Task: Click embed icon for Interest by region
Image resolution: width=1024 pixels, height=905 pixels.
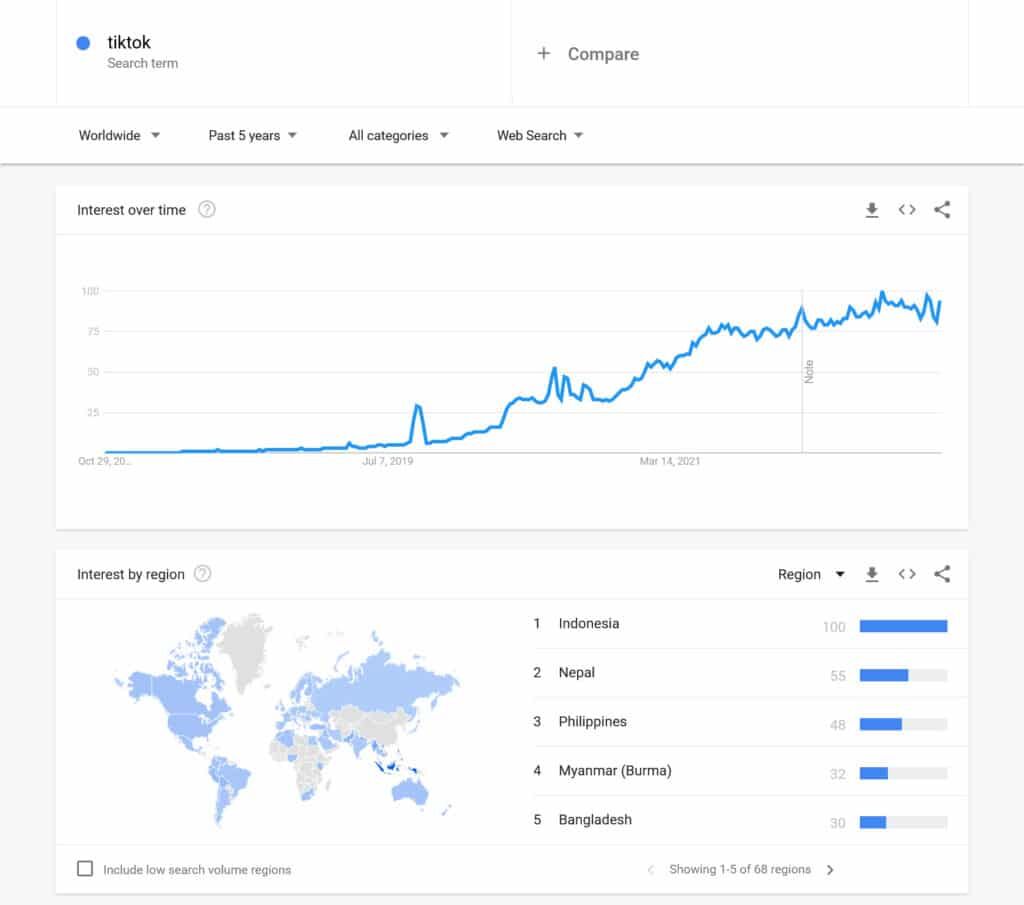Action: (907, 574)
